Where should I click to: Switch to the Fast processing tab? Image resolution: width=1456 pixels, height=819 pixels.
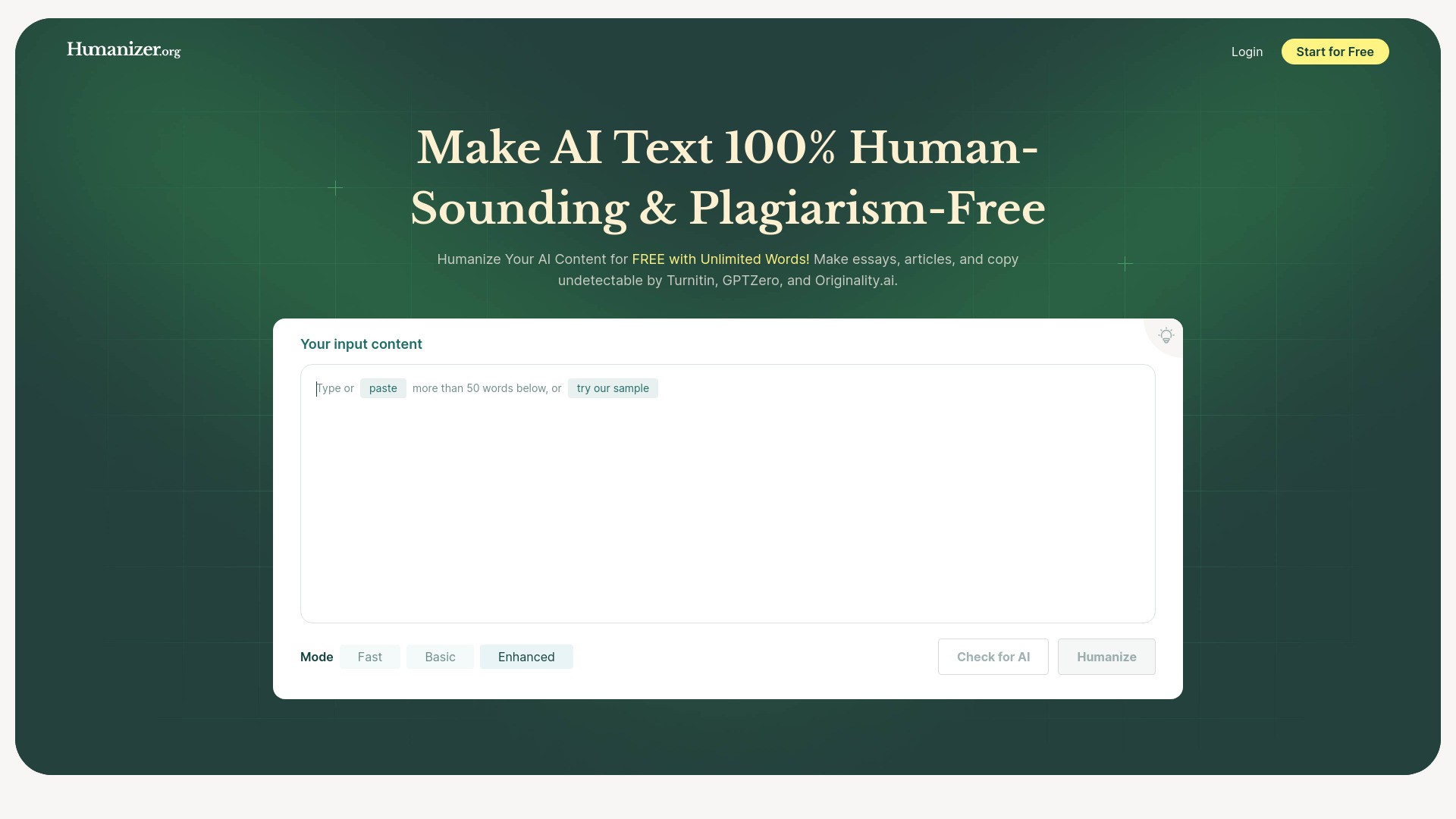[x=370, y=657]
